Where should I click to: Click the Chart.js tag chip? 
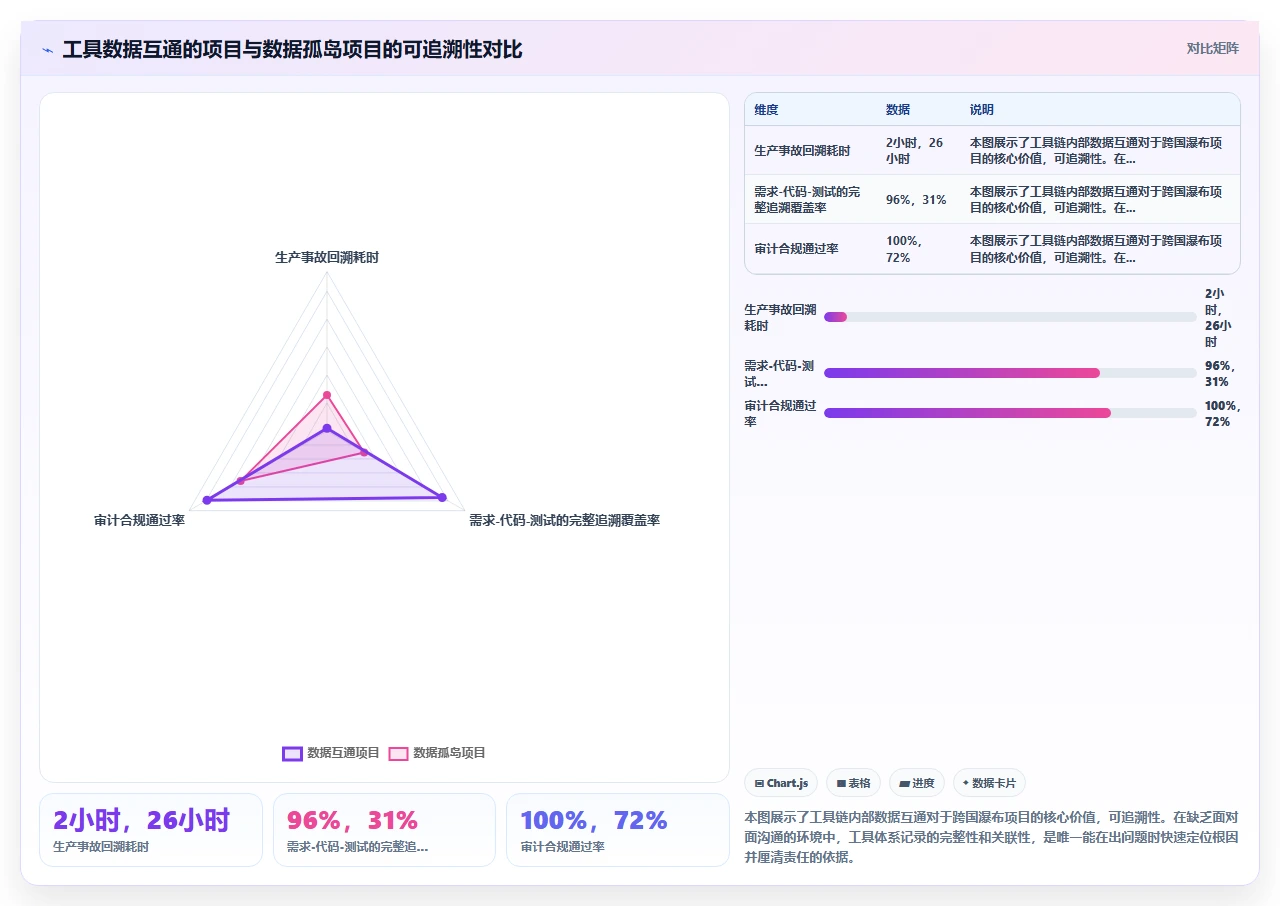point(781,783)
